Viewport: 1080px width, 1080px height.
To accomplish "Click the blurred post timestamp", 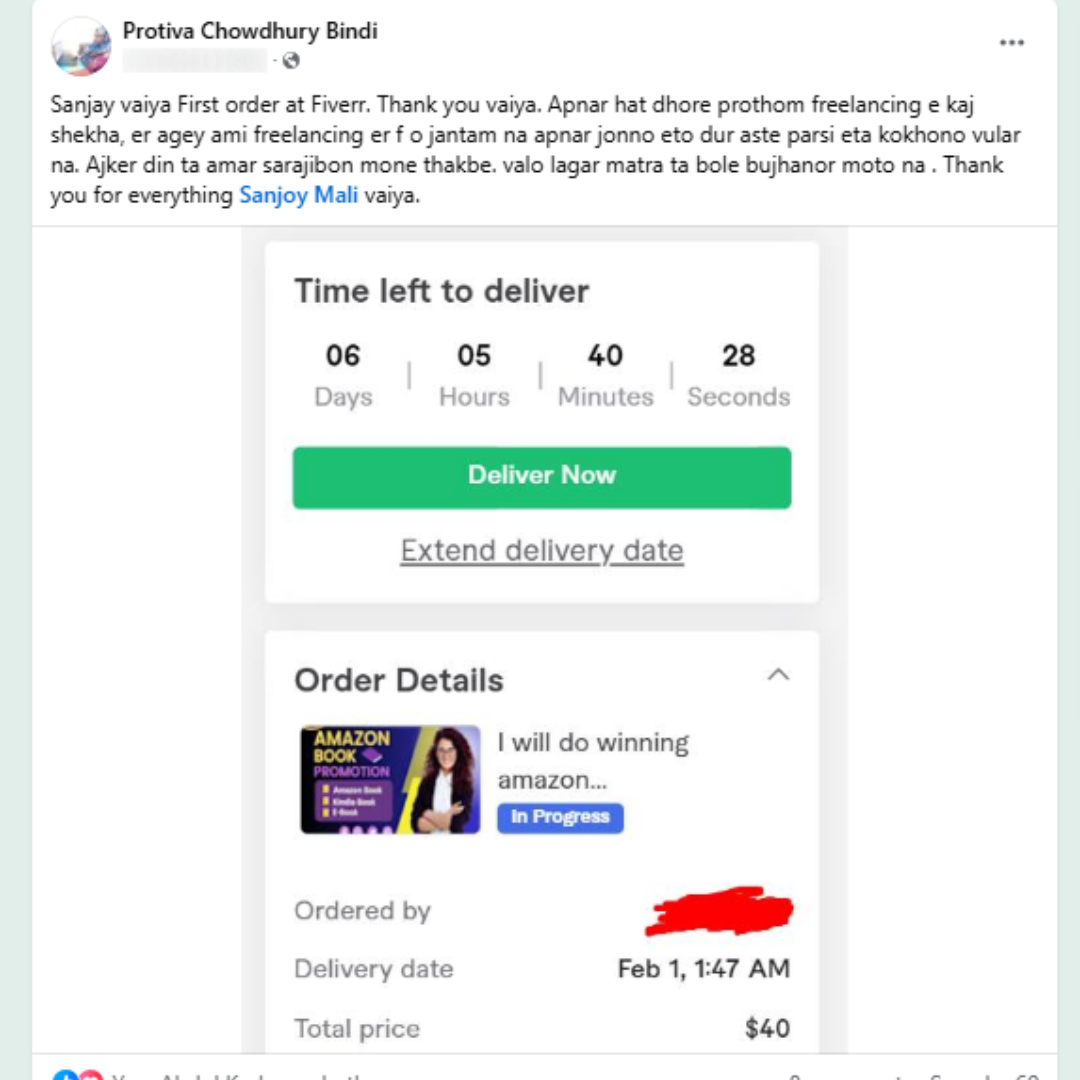I will 194,61.
